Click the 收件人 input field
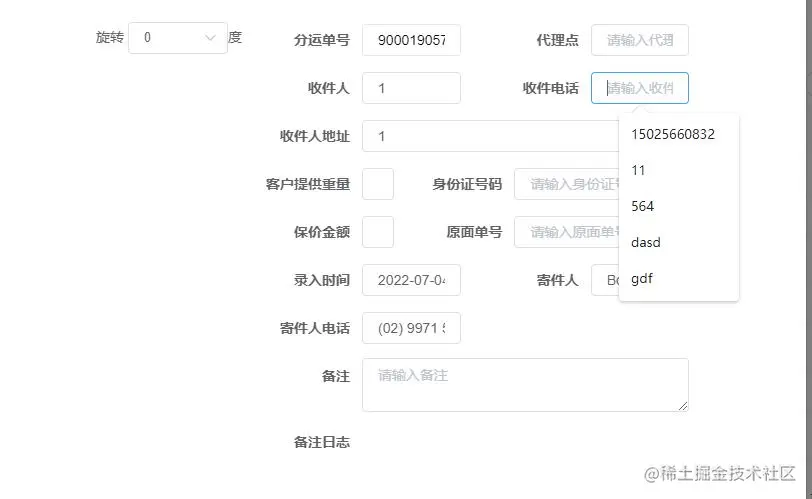Image resolution: width=812 pixels, height=499 pixels. 411,88
